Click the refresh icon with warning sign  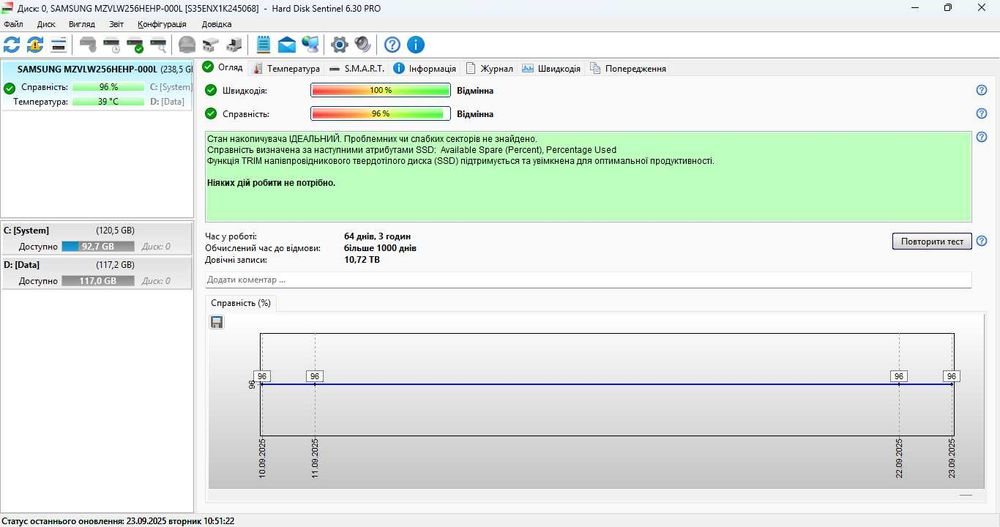coord(35,45)
